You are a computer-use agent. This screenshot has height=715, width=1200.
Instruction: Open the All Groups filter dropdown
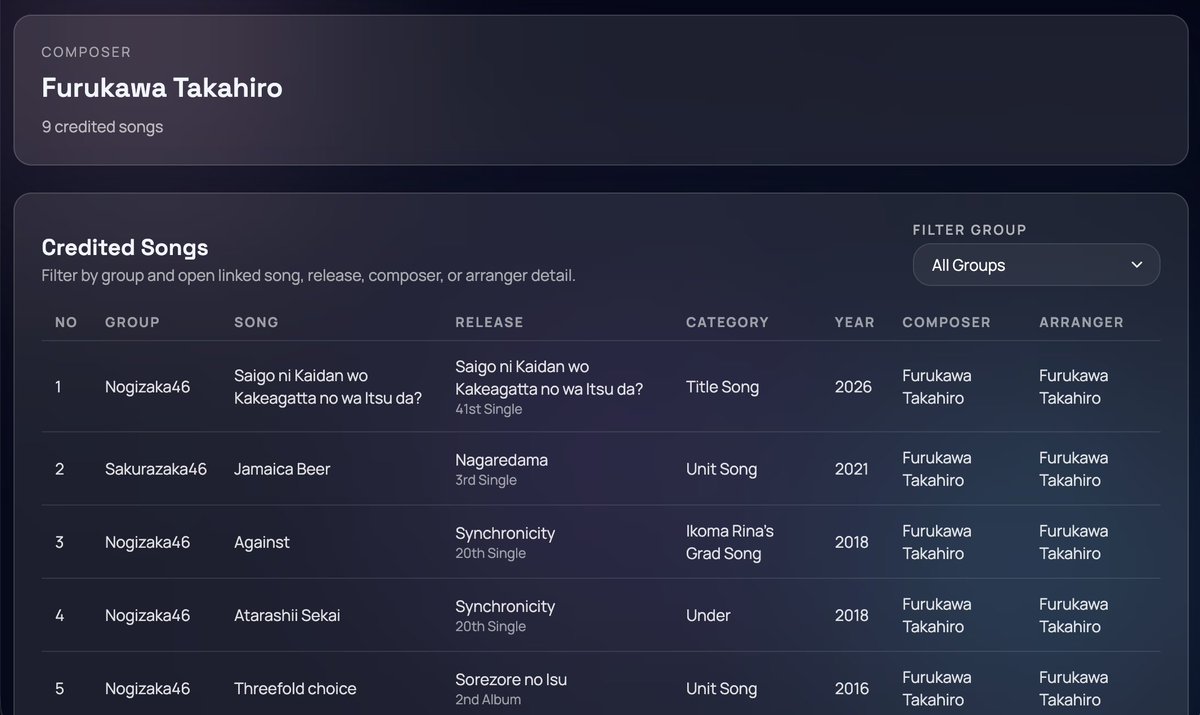(1036, 265)
